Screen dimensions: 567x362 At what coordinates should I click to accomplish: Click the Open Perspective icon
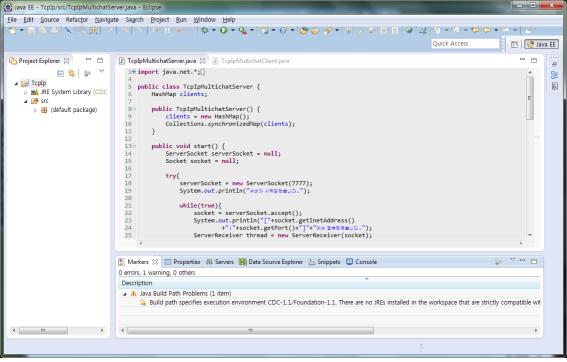[x=515, y=44]
